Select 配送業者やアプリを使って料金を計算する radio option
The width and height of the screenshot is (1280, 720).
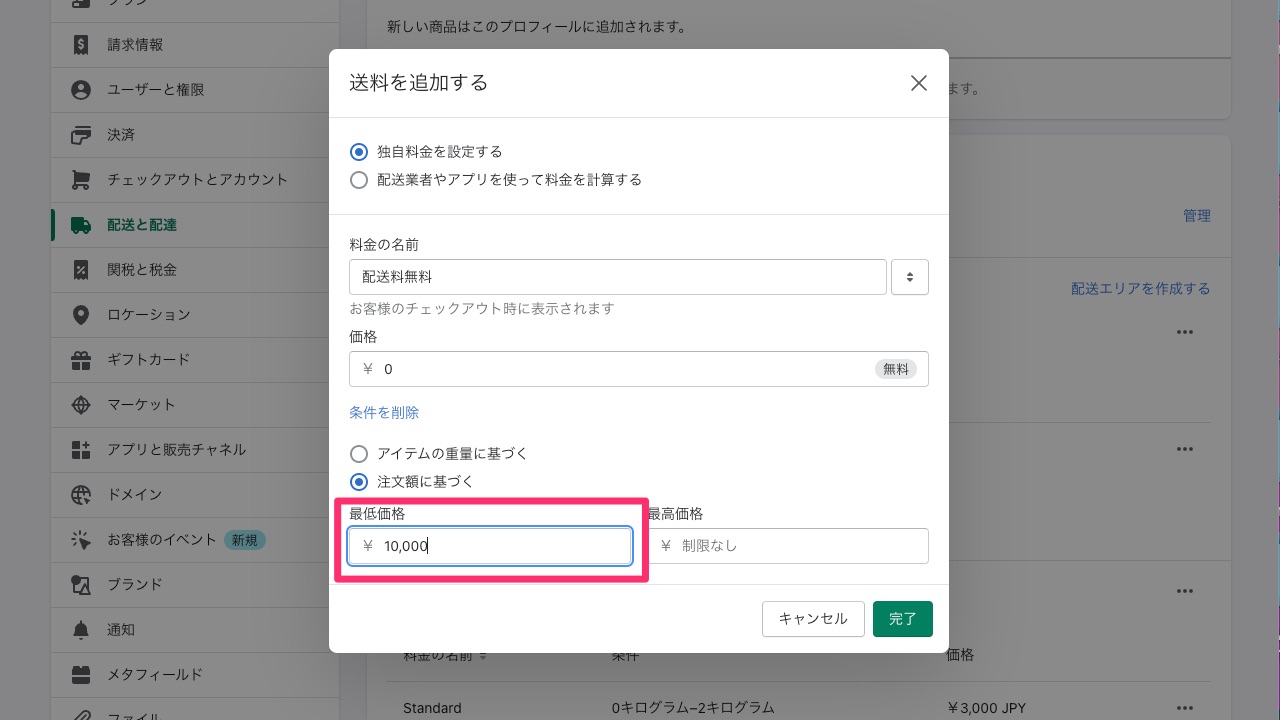point(359,180)
